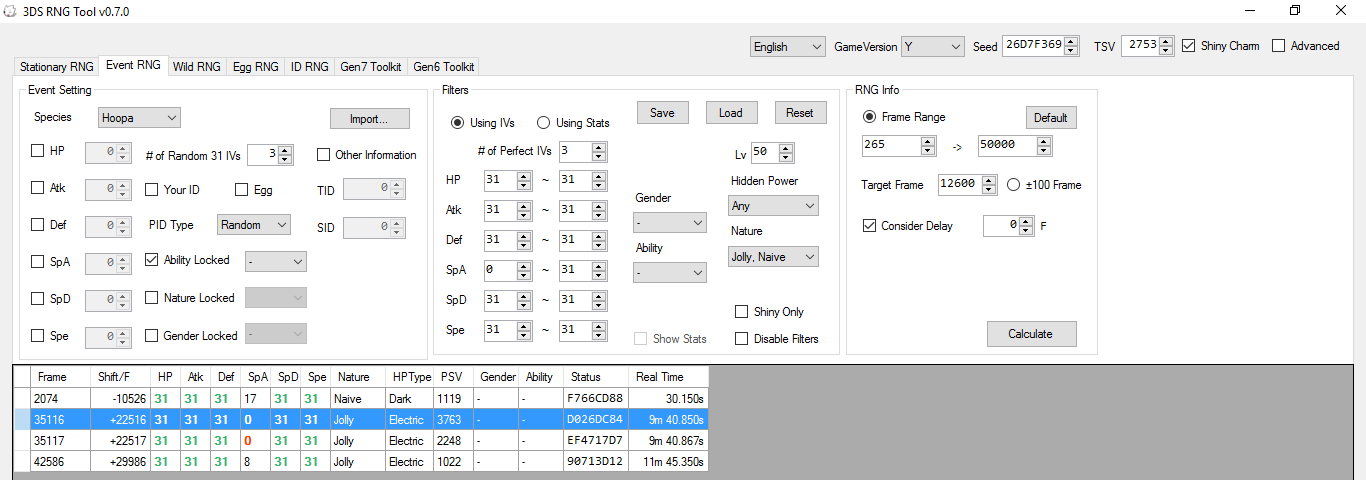This screenshot has width=1366, height=480.
Task: Select the Using Stats radio button
Action: (544, 123)
